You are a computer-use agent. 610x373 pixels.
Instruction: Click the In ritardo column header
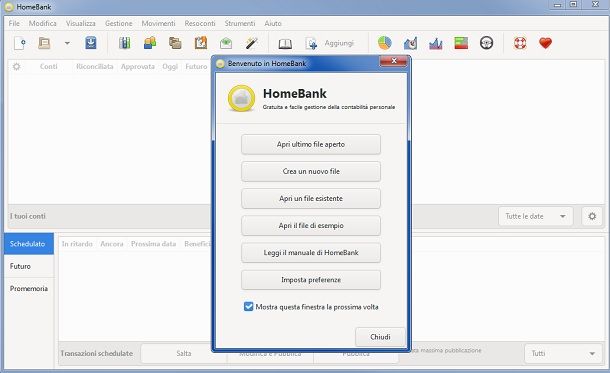pyautogui.click(x=77, y=244)
